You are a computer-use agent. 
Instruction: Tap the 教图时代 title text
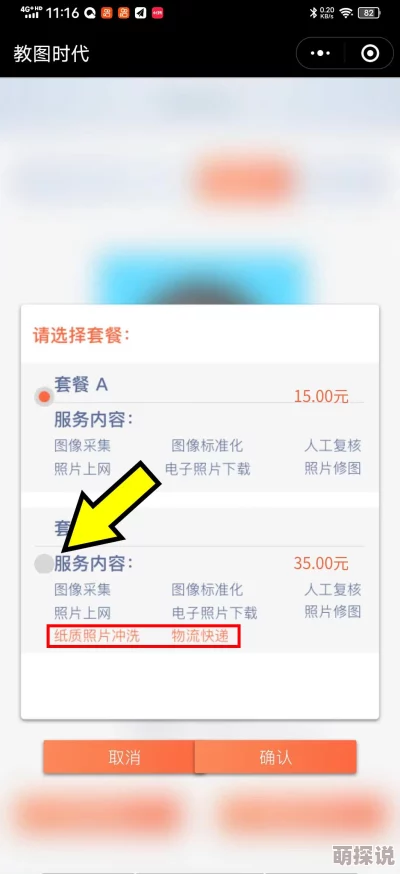coord(51,54)
